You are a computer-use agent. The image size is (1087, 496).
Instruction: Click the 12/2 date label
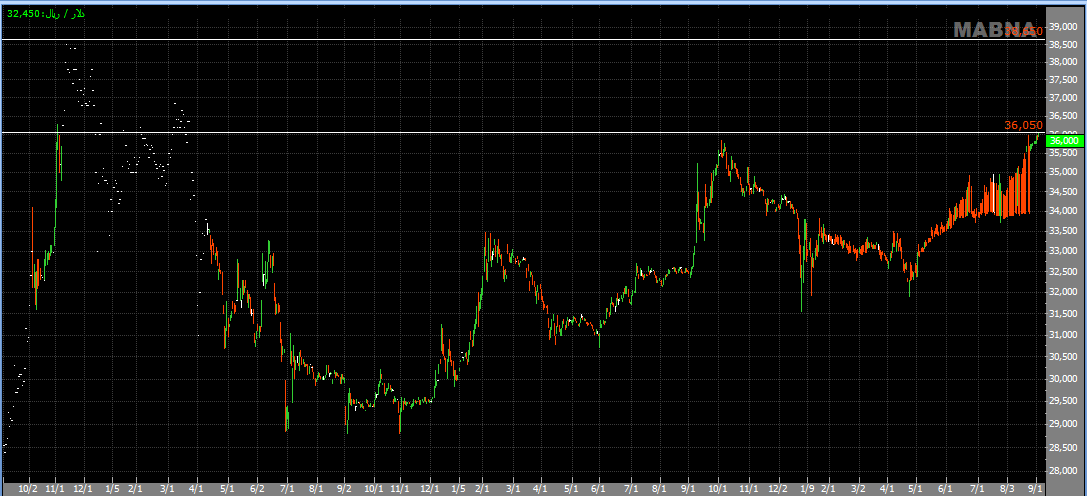point(778,489)
